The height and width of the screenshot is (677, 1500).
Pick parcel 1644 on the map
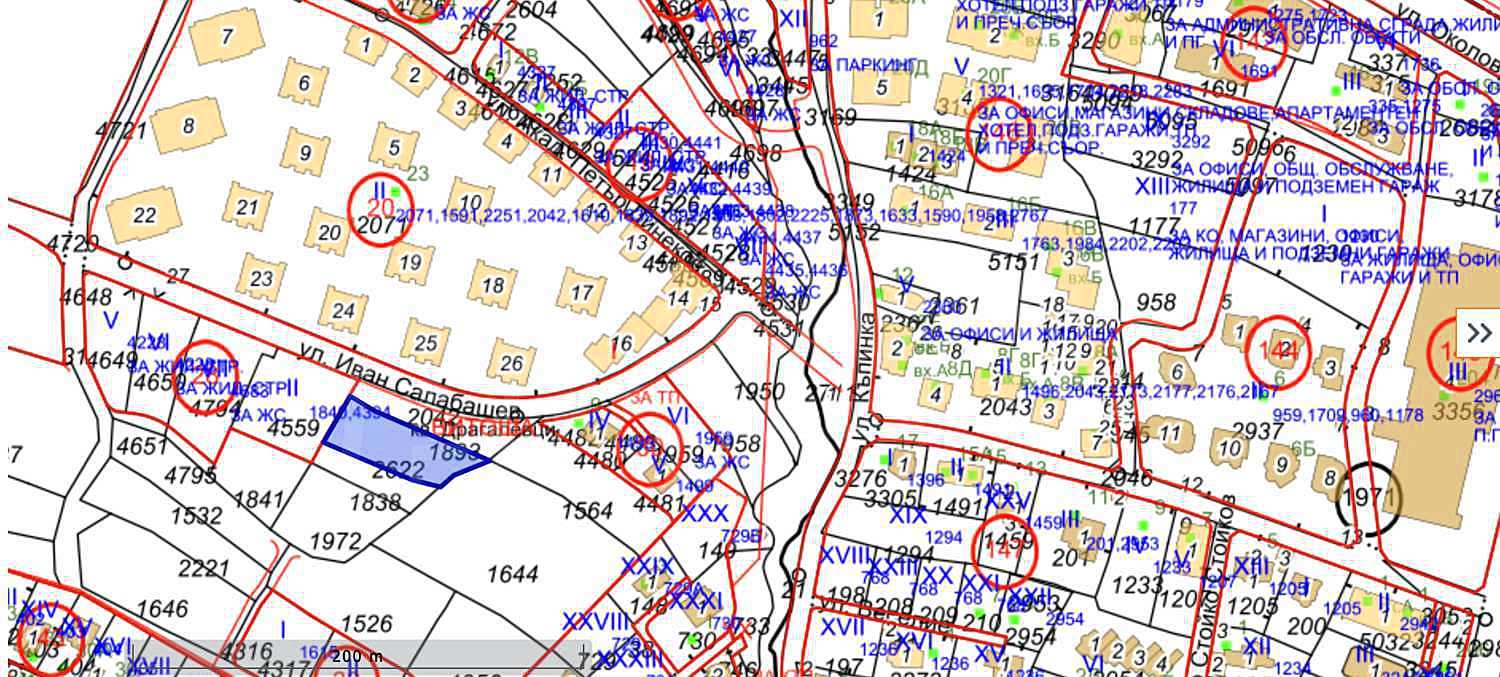512,575
